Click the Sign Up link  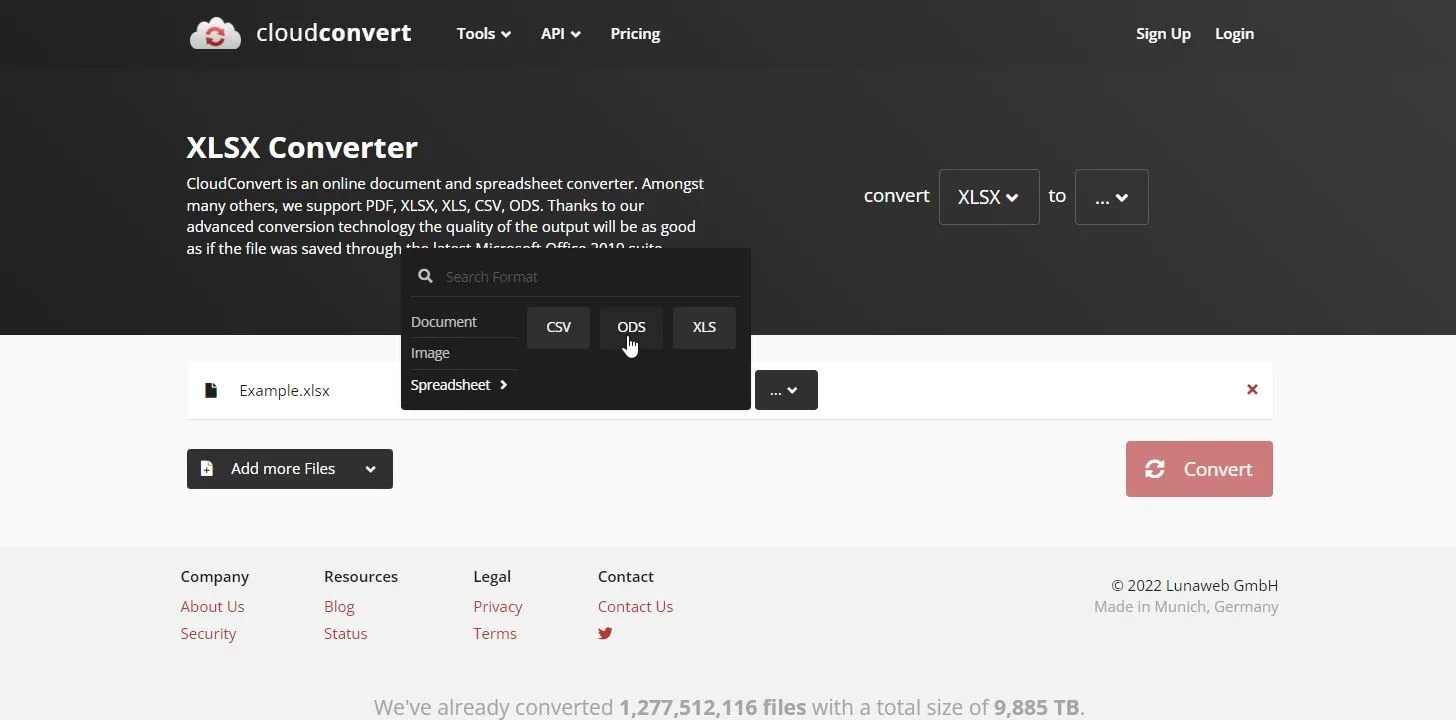point(1163,33)
